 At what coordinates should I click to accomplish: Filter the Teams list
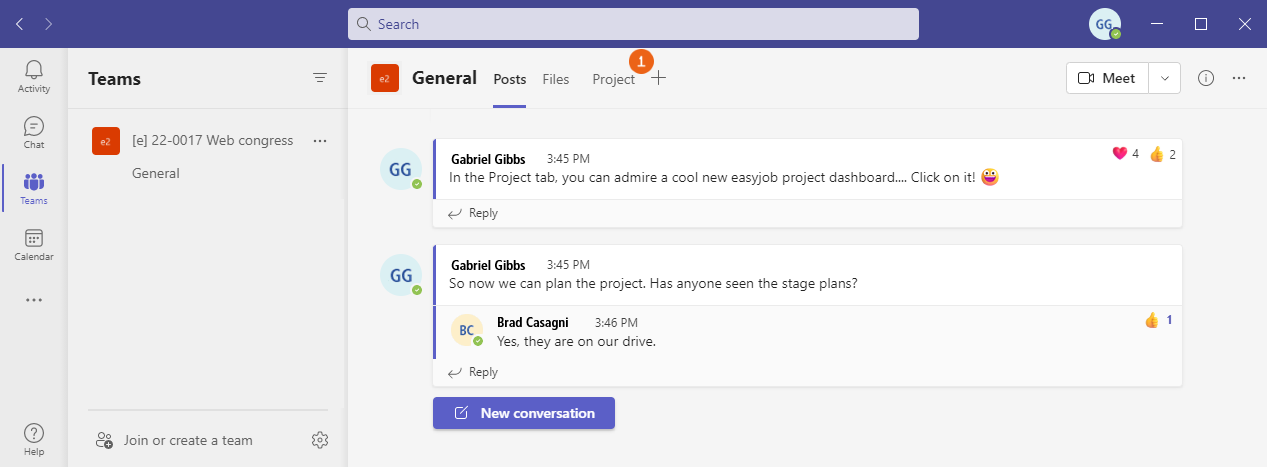pos(320,78)
